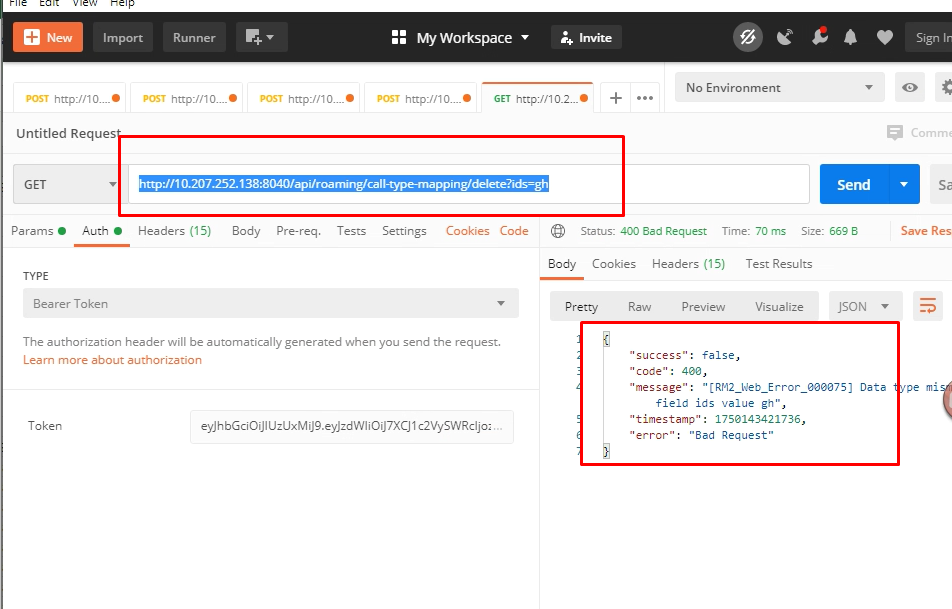The image size is (952, 609).
Task: Open the satellite capture requests icon
Action: point(785,38)
